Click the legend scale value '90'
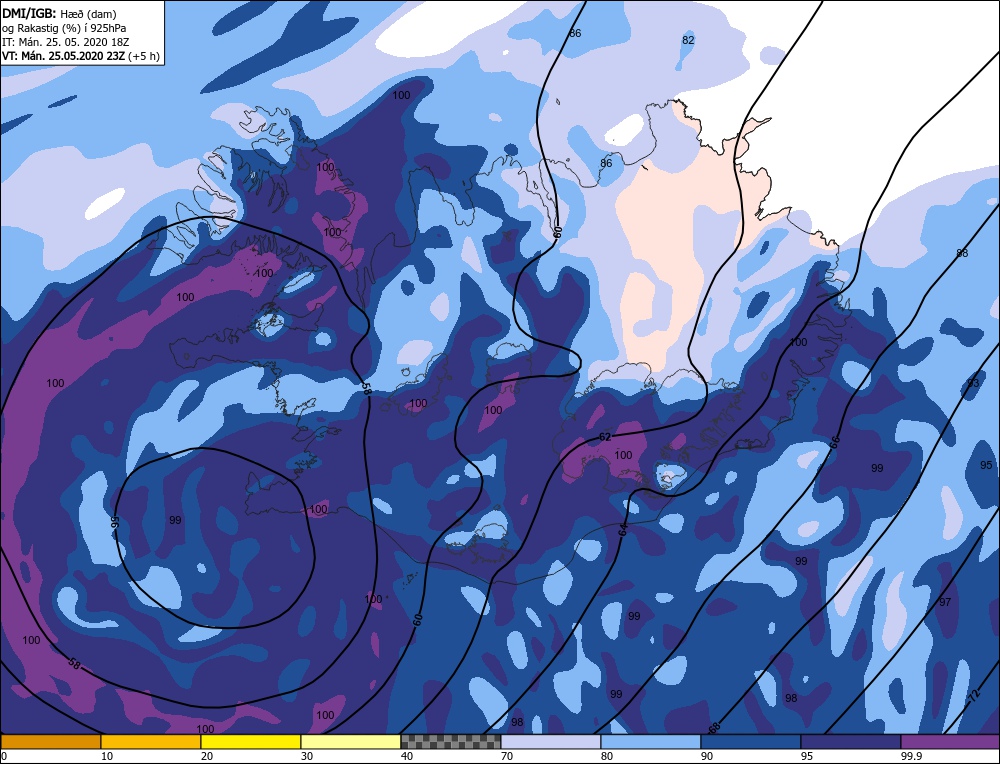This screenshot has width=1000, height=764. point(707,756)
